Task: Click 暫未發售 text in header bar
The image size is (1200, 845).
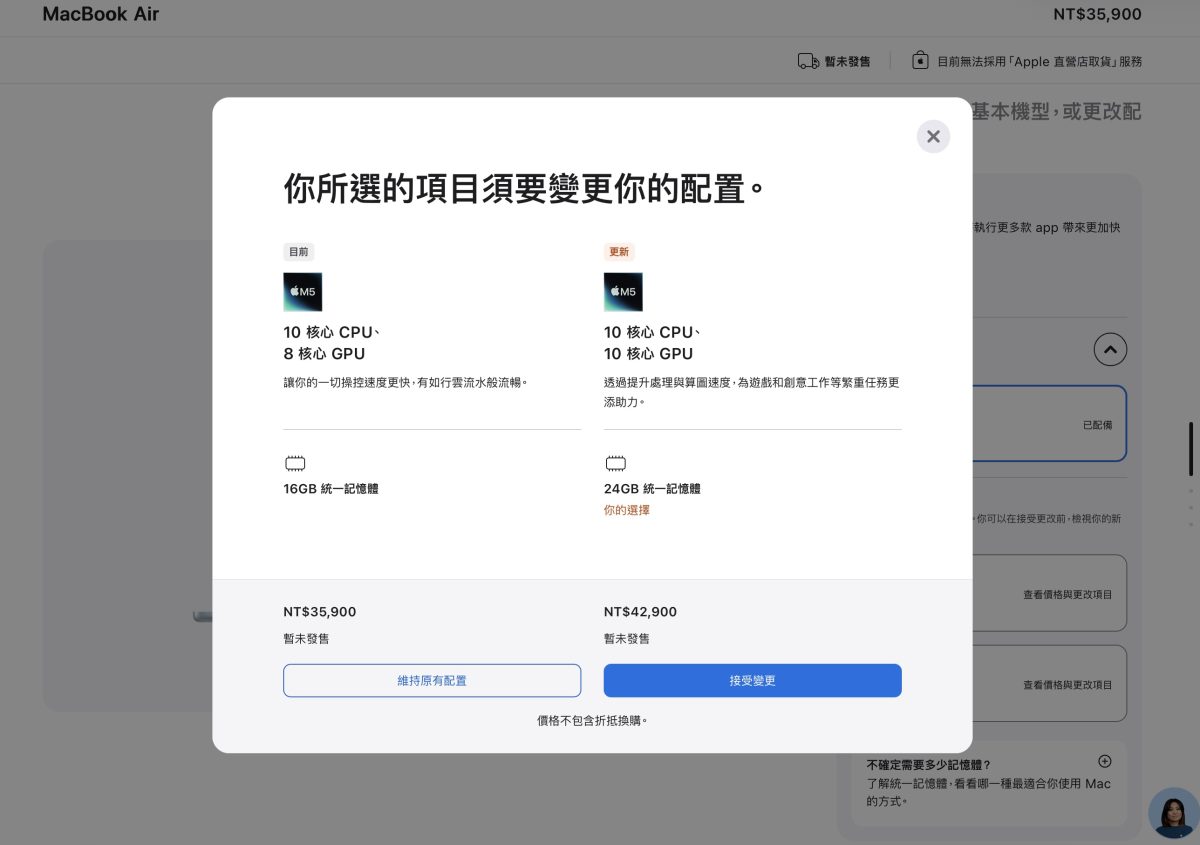Action: [847, 61]
